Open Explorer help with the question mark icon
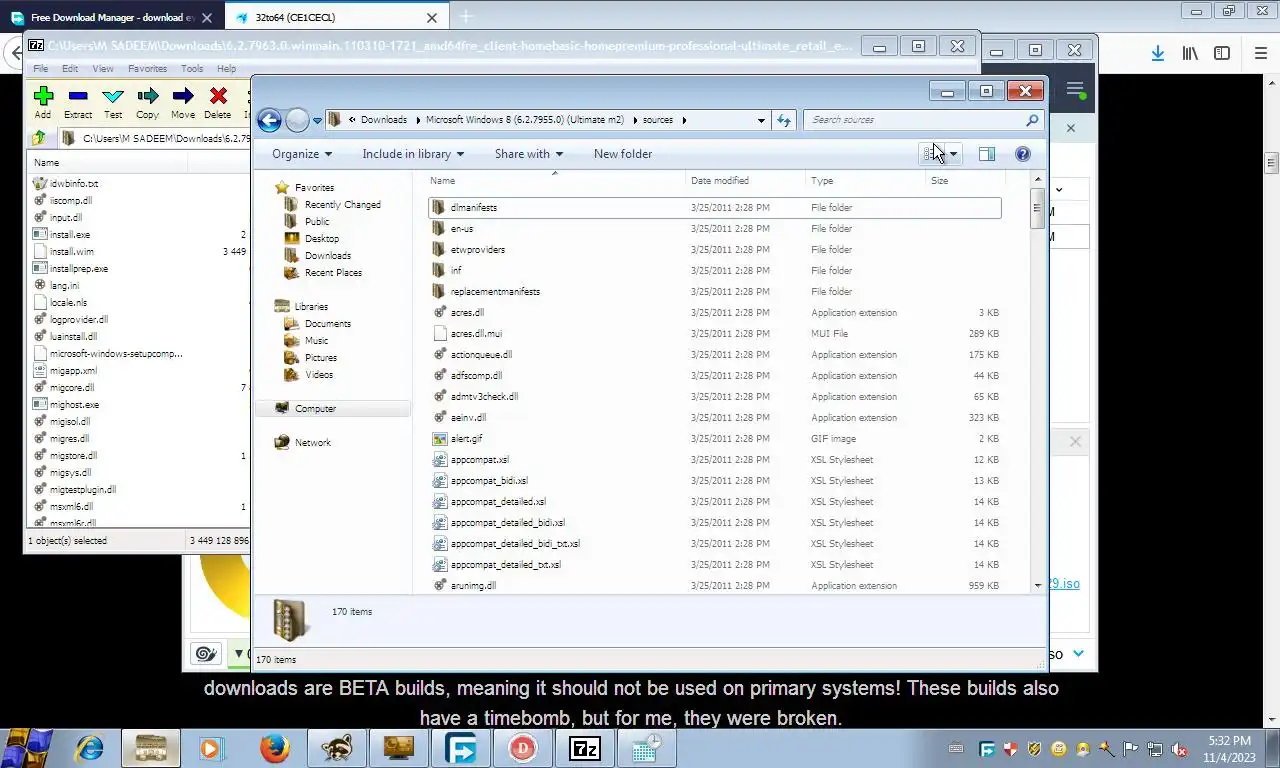 pos(1023,154)
